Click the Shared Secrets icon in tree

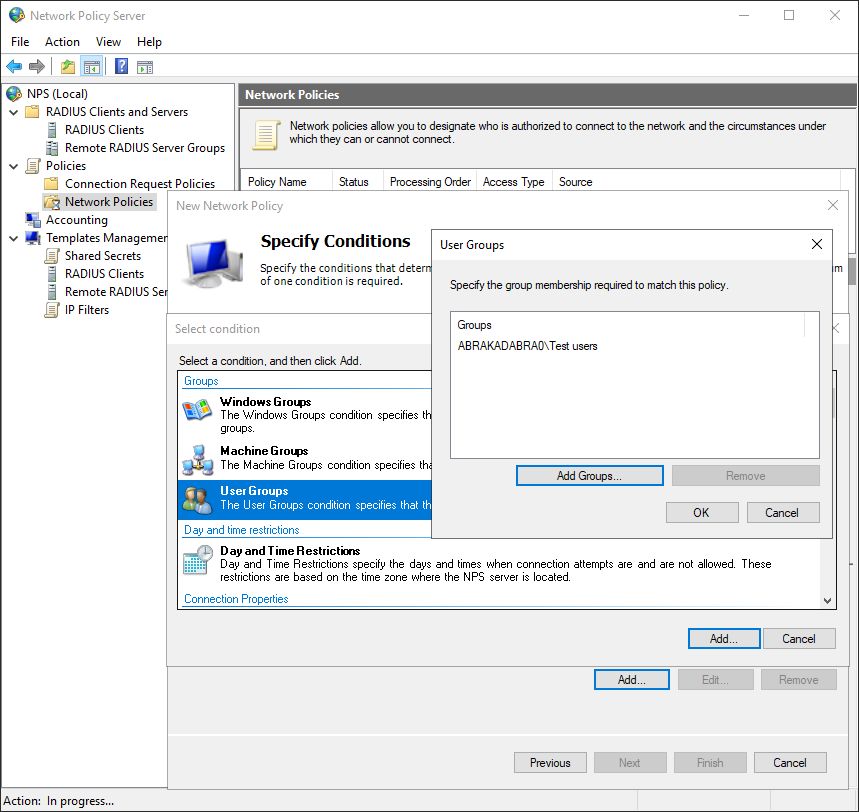pyautogui.click(x=52, y=256)
